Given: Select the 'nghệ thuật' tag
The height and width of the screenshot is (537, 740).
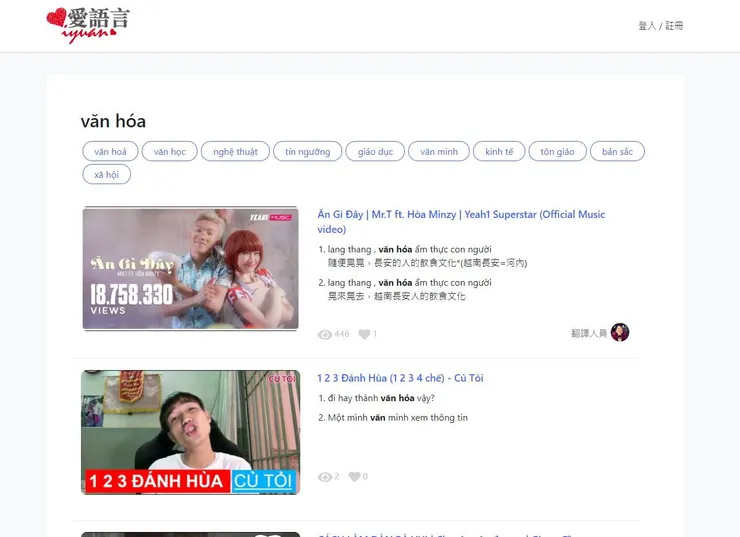Looking at the screenshot, I should tap(235, 151).
